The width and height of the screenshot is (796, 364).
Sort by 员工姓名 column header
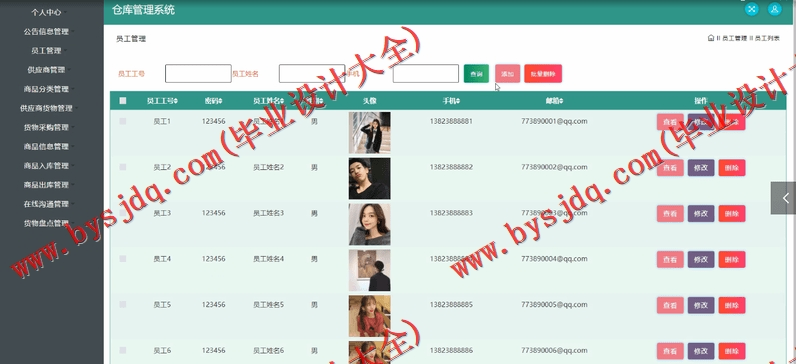point(268,101)
